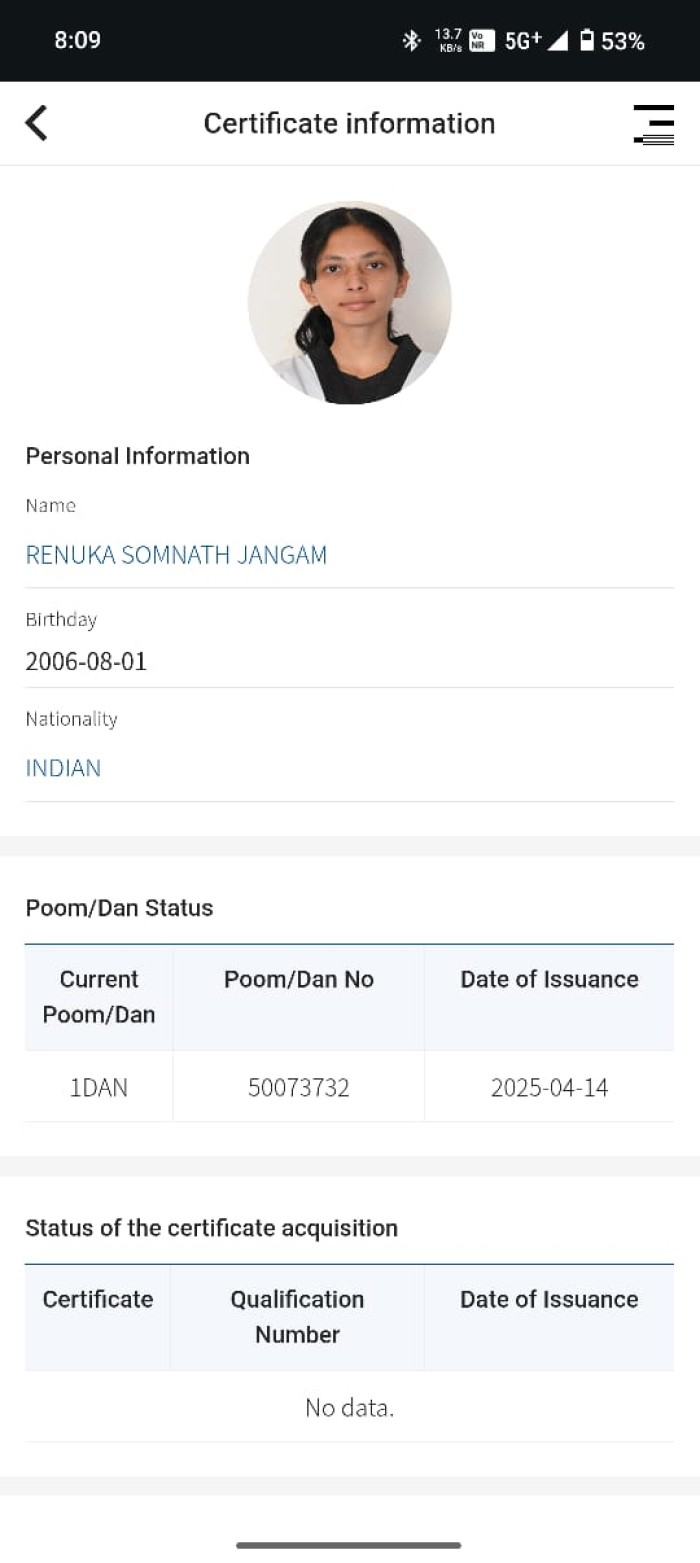Tap the bottom home gesture bar

click(349, 1545)
